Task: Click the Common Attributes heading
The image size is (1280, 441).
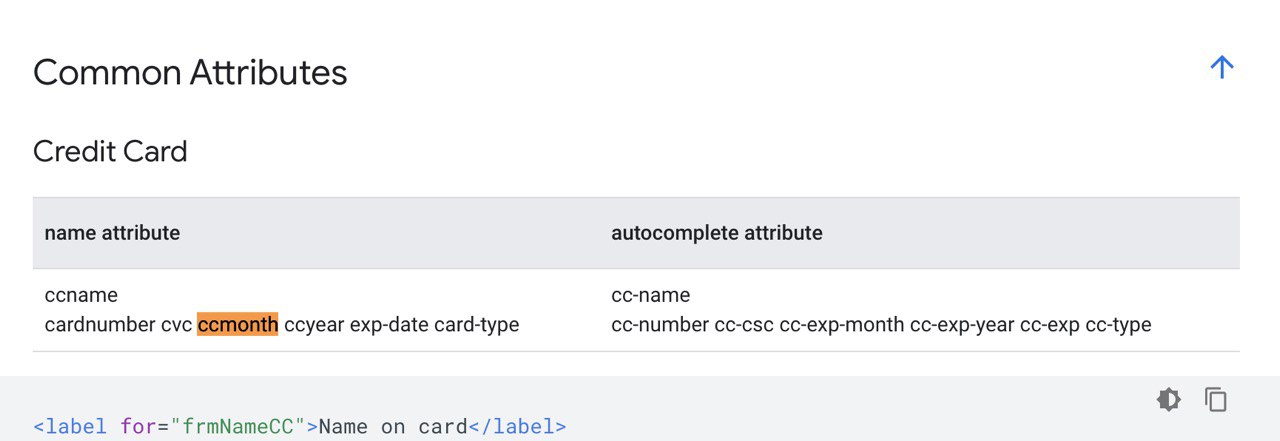Action: tap(190, 72)
